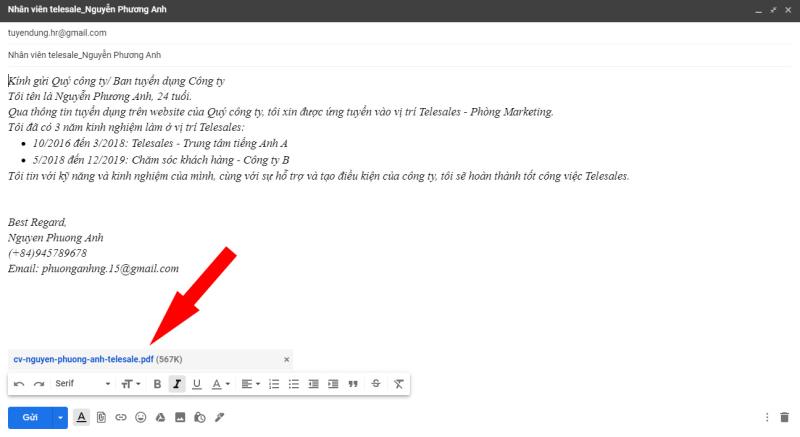Toggle bold formatting
The height and width of the screenshot is (437, 800).
click(x=157, y=384)
